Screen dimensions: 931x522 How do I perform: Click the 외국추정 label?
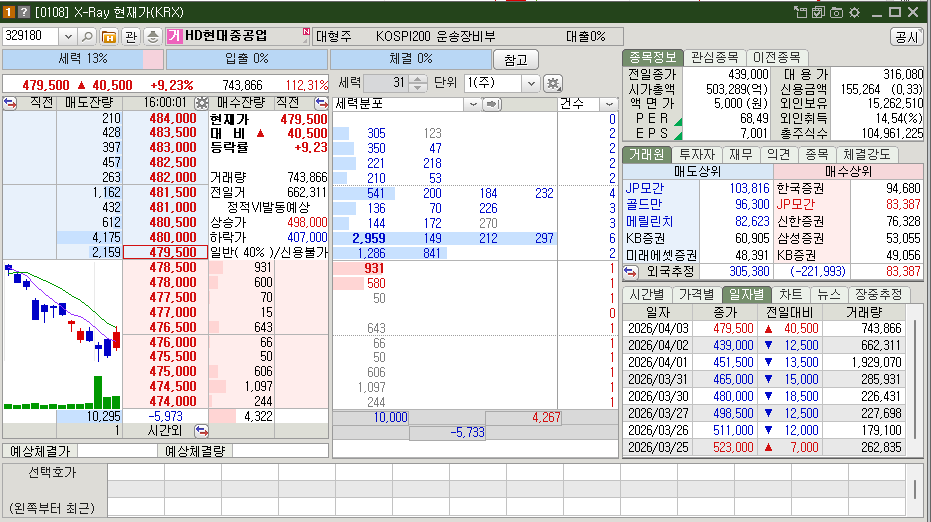coord(672,272)
